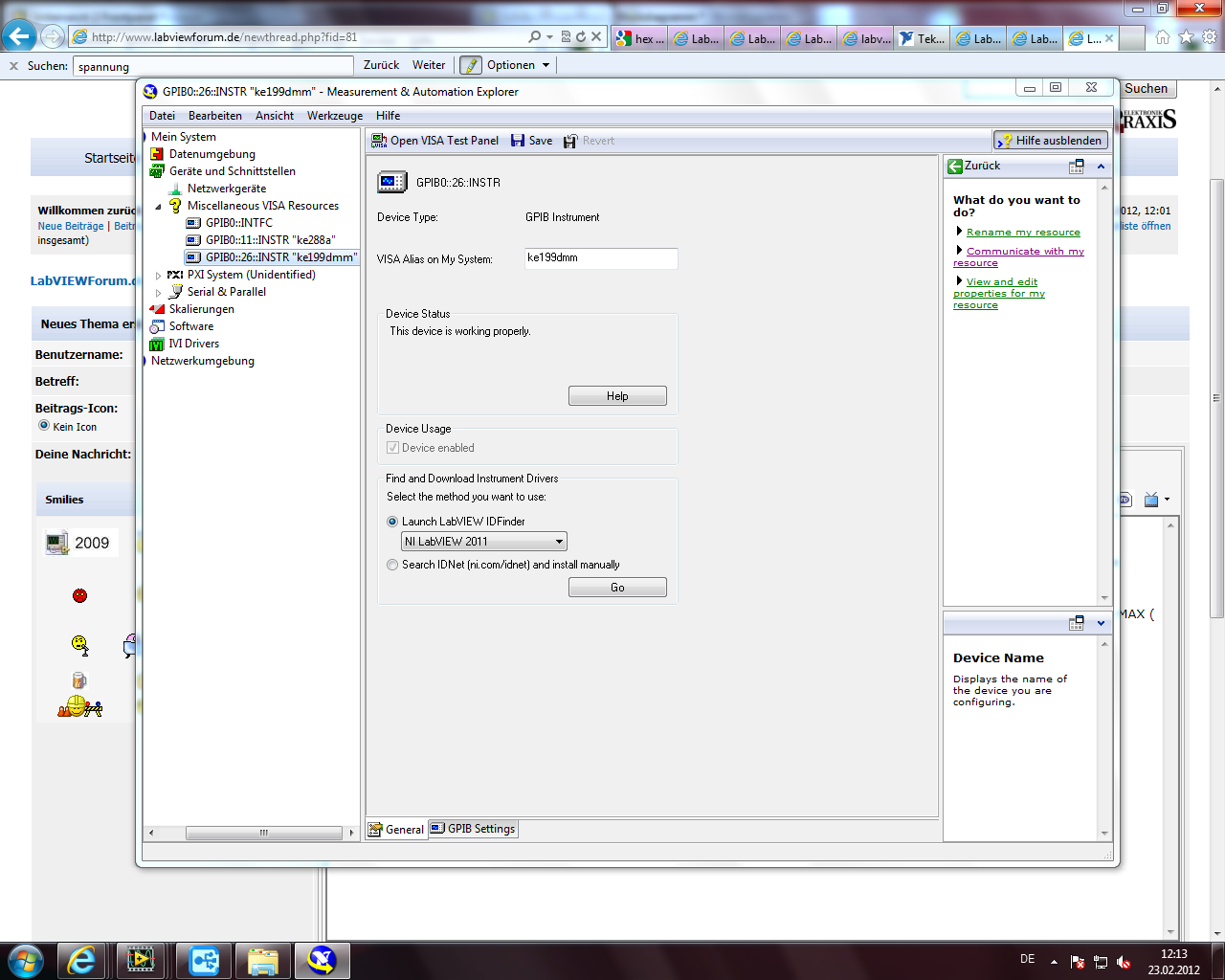
Task: Select the IVI Drivers tree item
Action: 185,344
